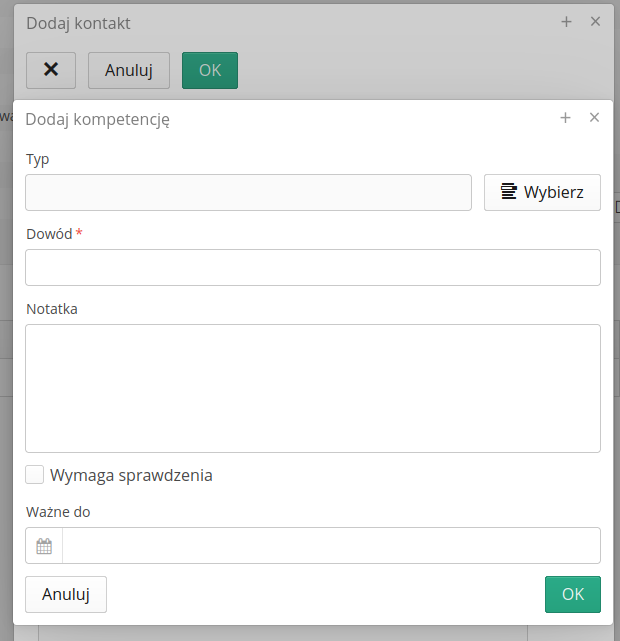620x641 pixels.
Task: Click into the required Dowód field
Action: (312, 268)
